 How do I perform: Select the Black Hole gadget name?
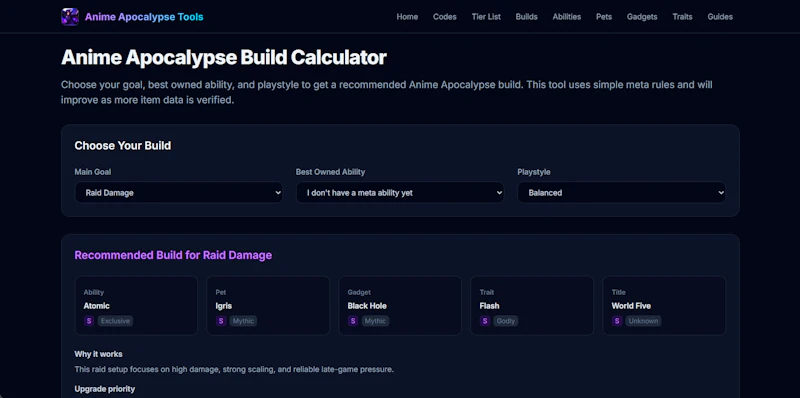367,306
